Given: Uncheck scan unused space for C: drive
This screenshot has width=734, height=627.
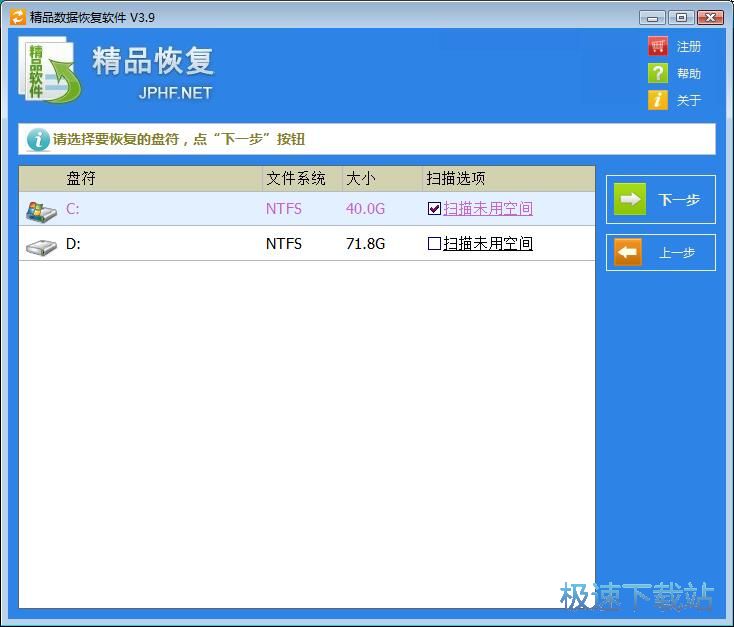Looking at the screenshot, I should click(x=434, y=208).
